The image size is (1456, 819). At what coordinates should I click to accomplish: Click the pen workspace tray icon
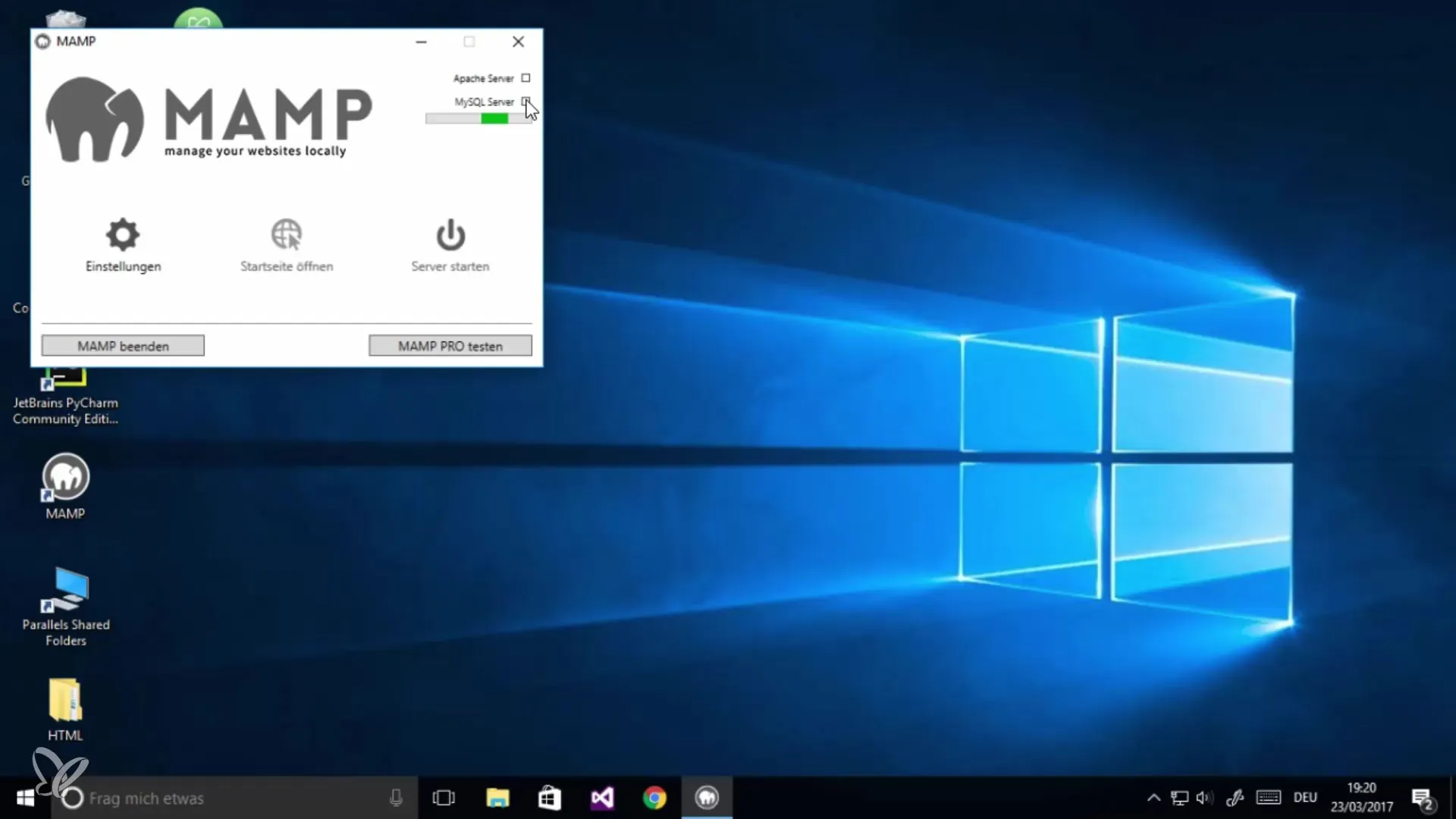(x=1235, y=798)
